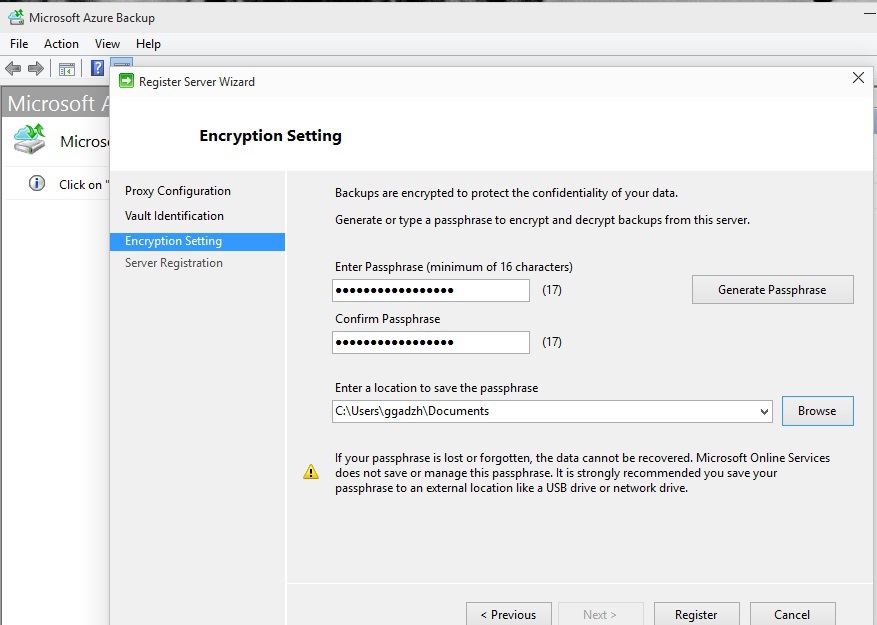Click Generate Passphrase button
The height and width of the screenshot is (625, 877).
[772, 289]
